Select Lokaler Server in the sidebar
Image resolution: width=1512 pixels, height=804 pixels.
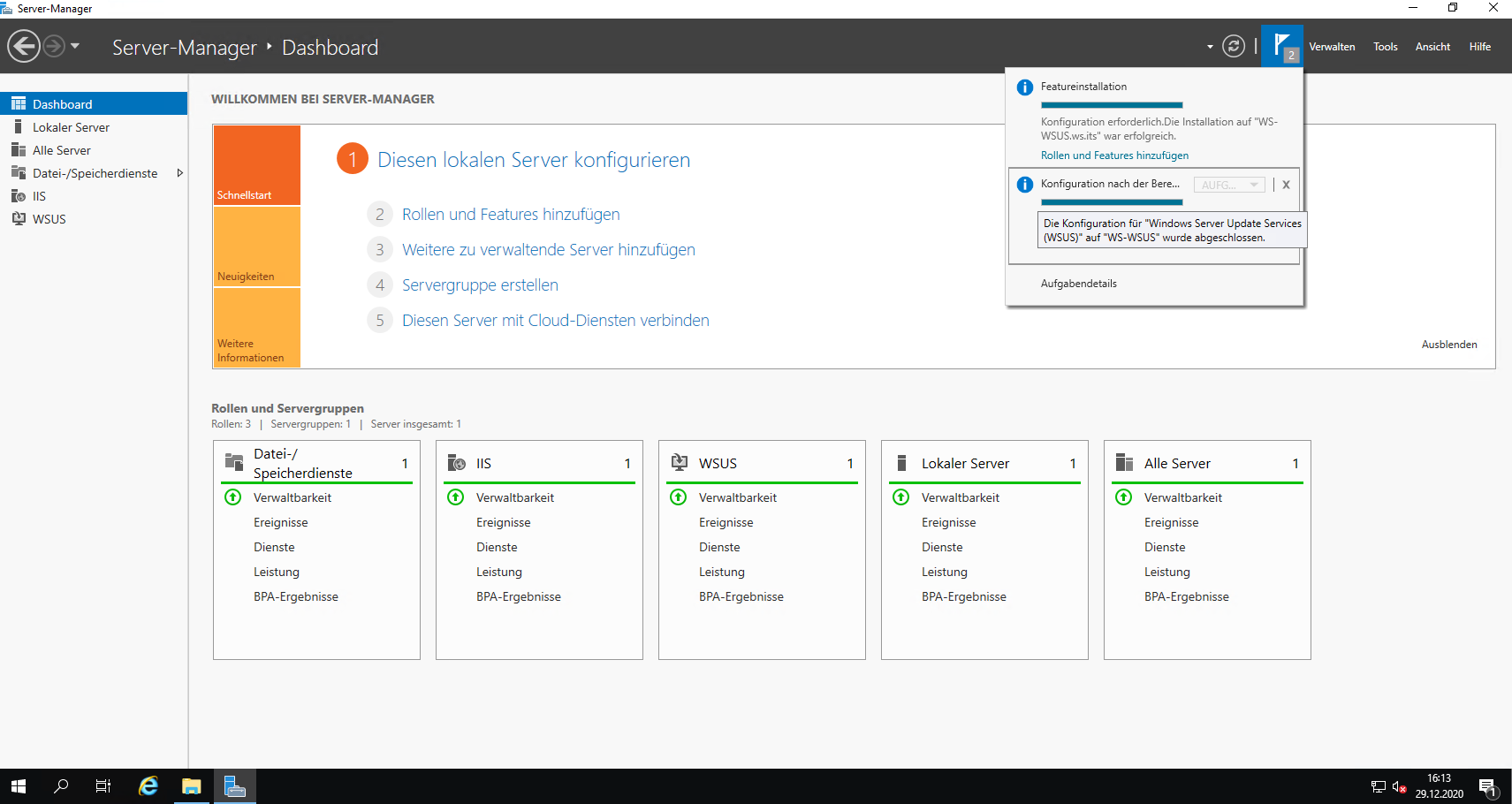(94, 127)
